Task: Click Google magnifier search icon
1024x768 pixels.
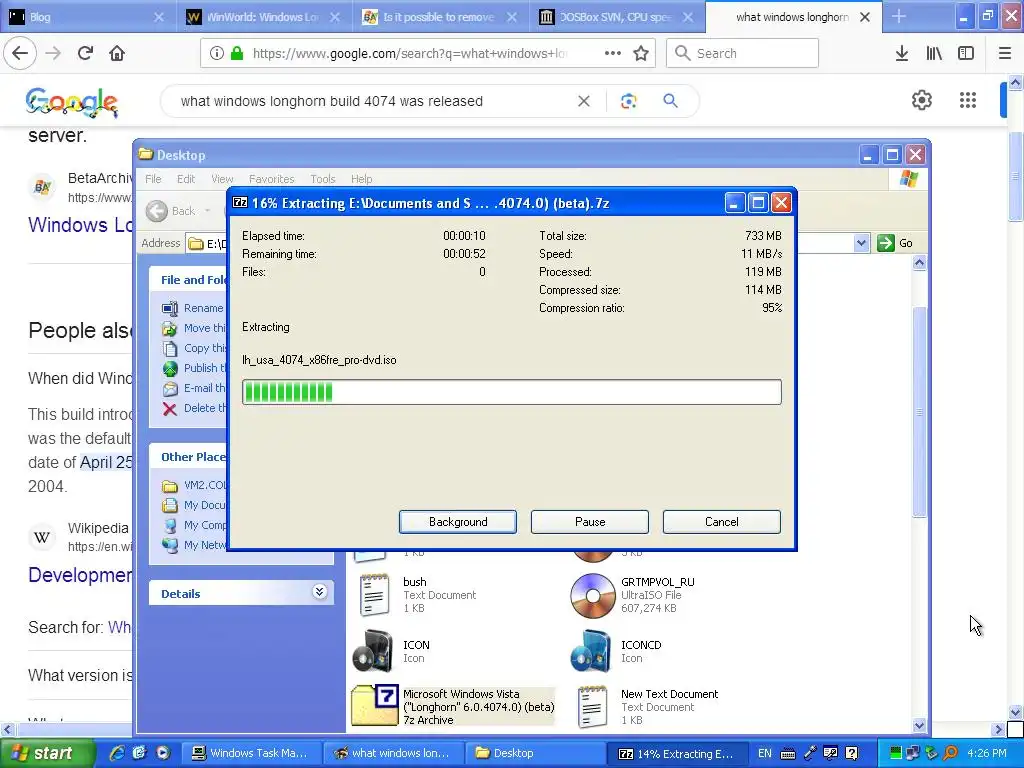Action: [670, 101]
